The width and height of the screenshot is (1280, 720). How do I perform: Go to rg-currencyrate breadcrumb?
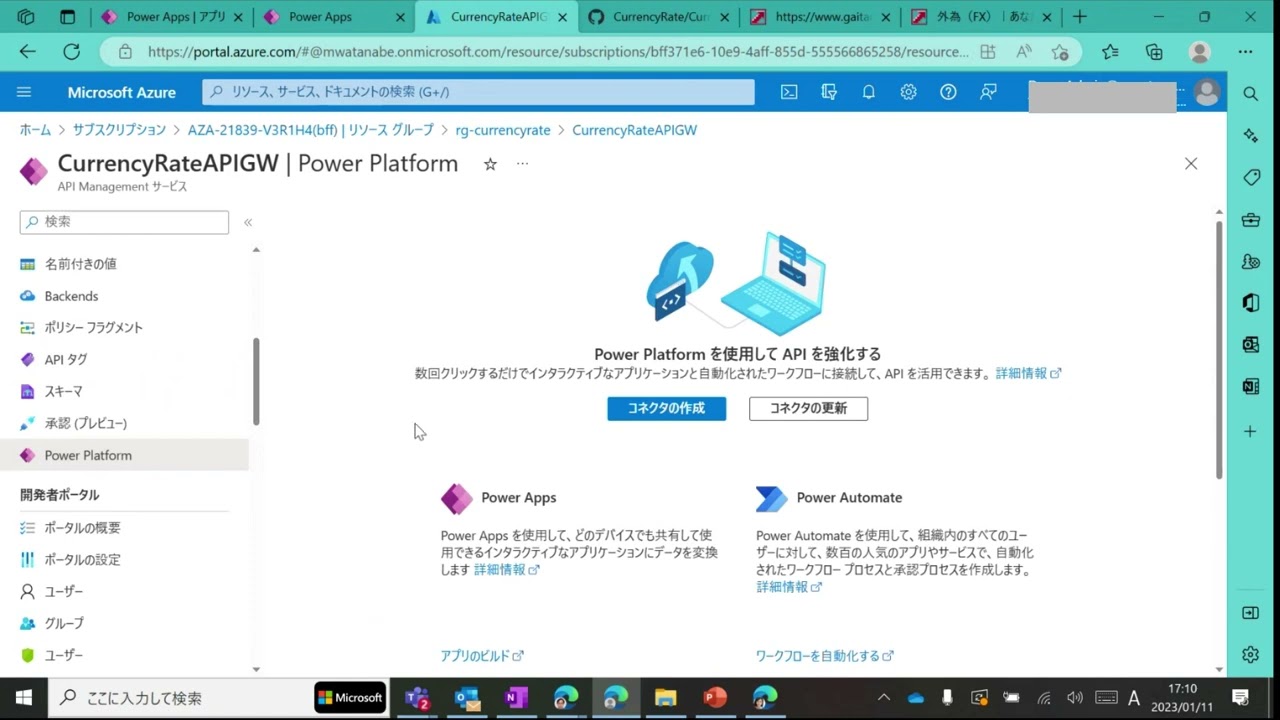point(503,130)
